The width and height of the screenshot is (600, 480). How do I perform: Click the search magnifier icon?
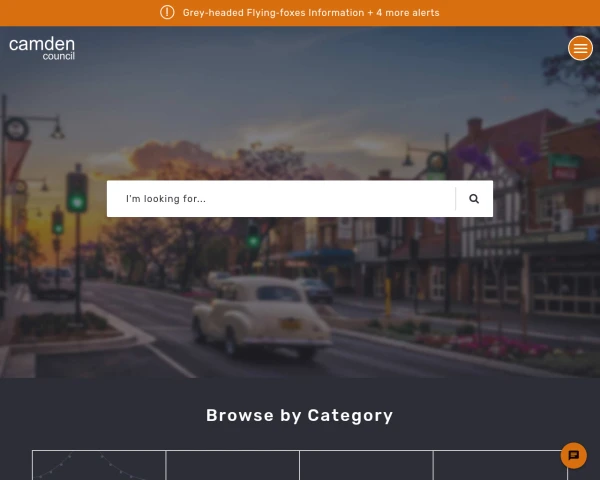474,199
